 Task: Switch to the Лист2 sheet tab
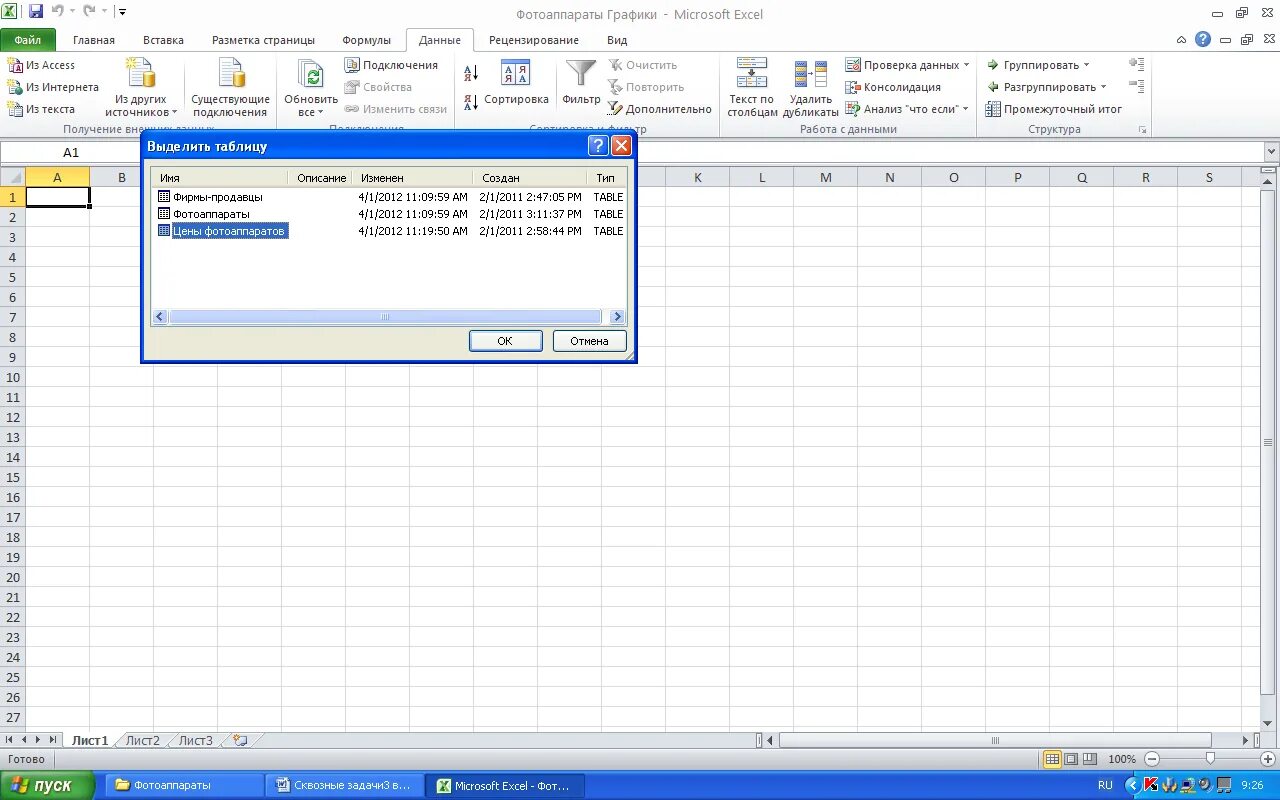coord(142,741)
